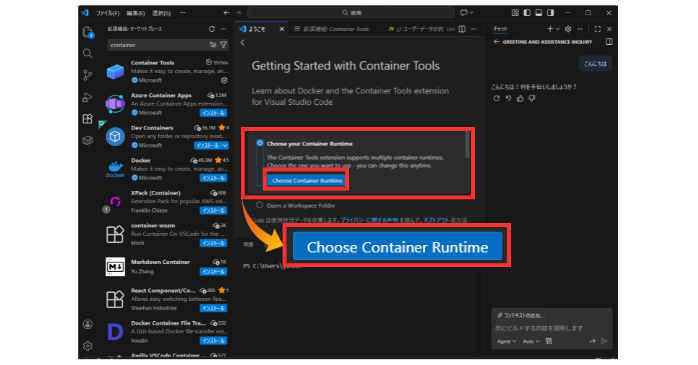Viewport: 698px width, 365px height.
Task: Mark chat response as helpful
Action: [520, 98]
